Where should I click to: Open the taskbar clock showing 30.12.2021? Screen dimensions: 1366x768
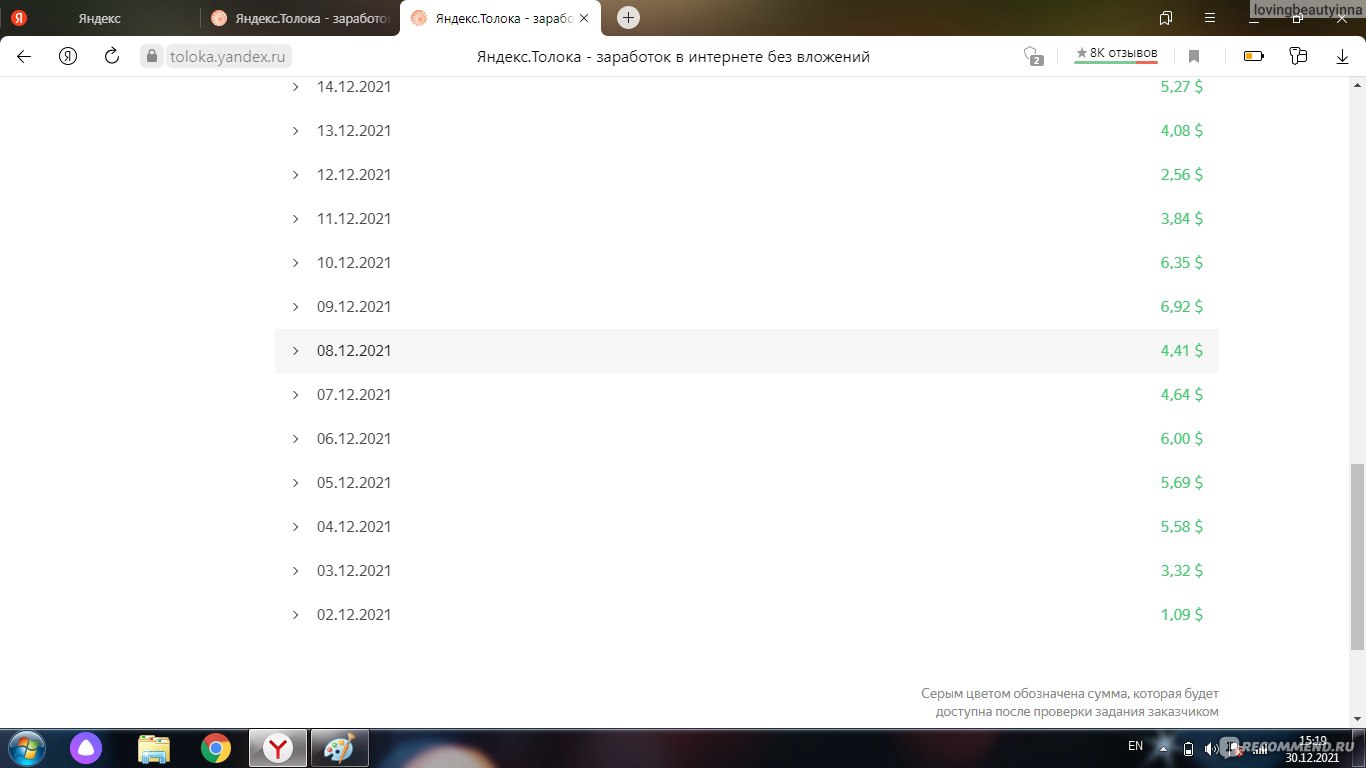point(1312,748)
